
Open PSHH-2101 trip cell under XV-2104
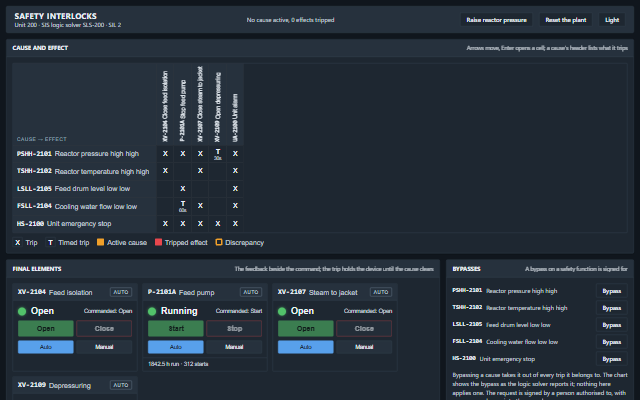pos(165,154)
